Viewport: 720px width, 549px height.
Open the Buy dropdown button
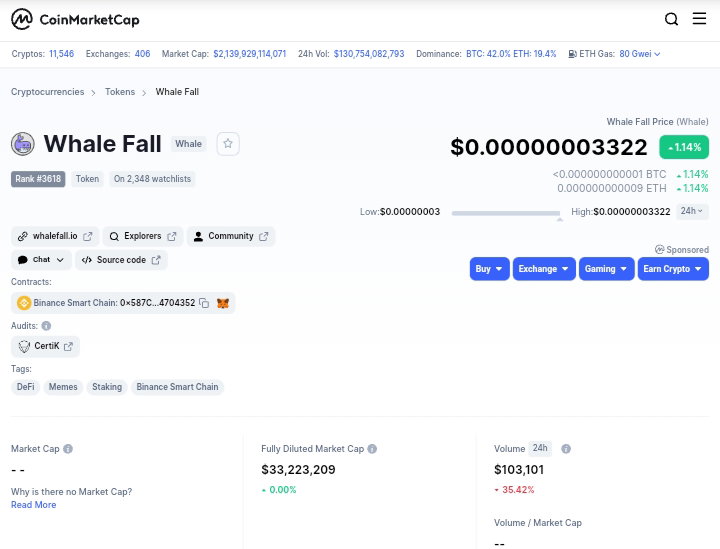(x=489, y=269)
